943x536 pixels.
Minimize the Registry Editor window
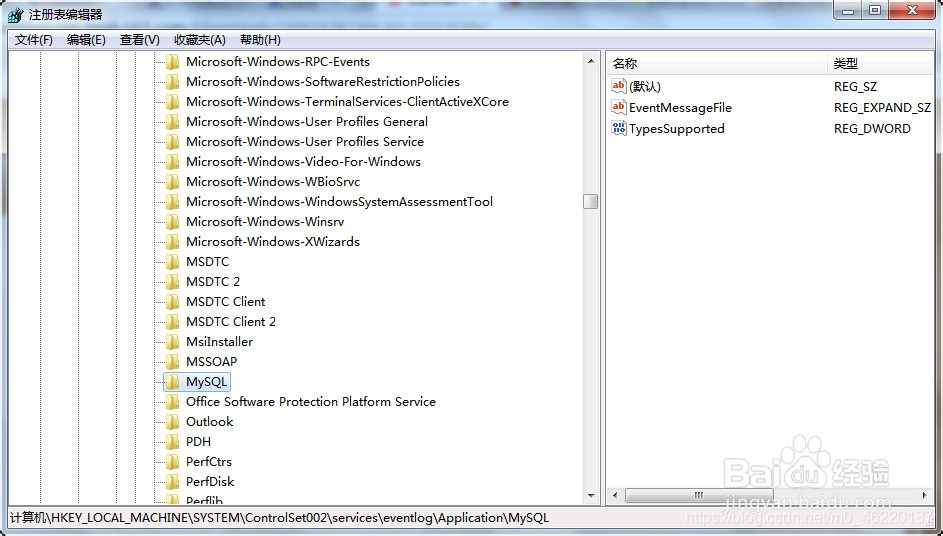[848, 10]
